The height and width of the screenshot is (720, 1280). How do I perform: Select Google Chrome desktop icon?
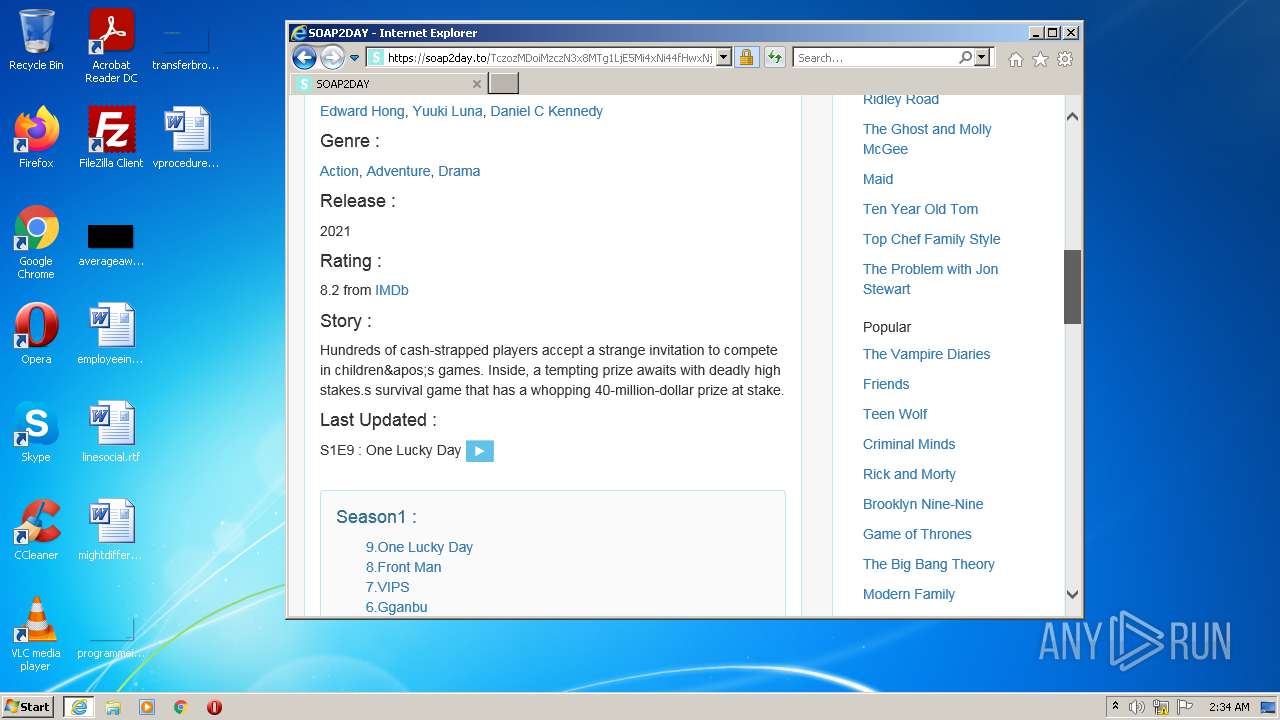(36, 242)
